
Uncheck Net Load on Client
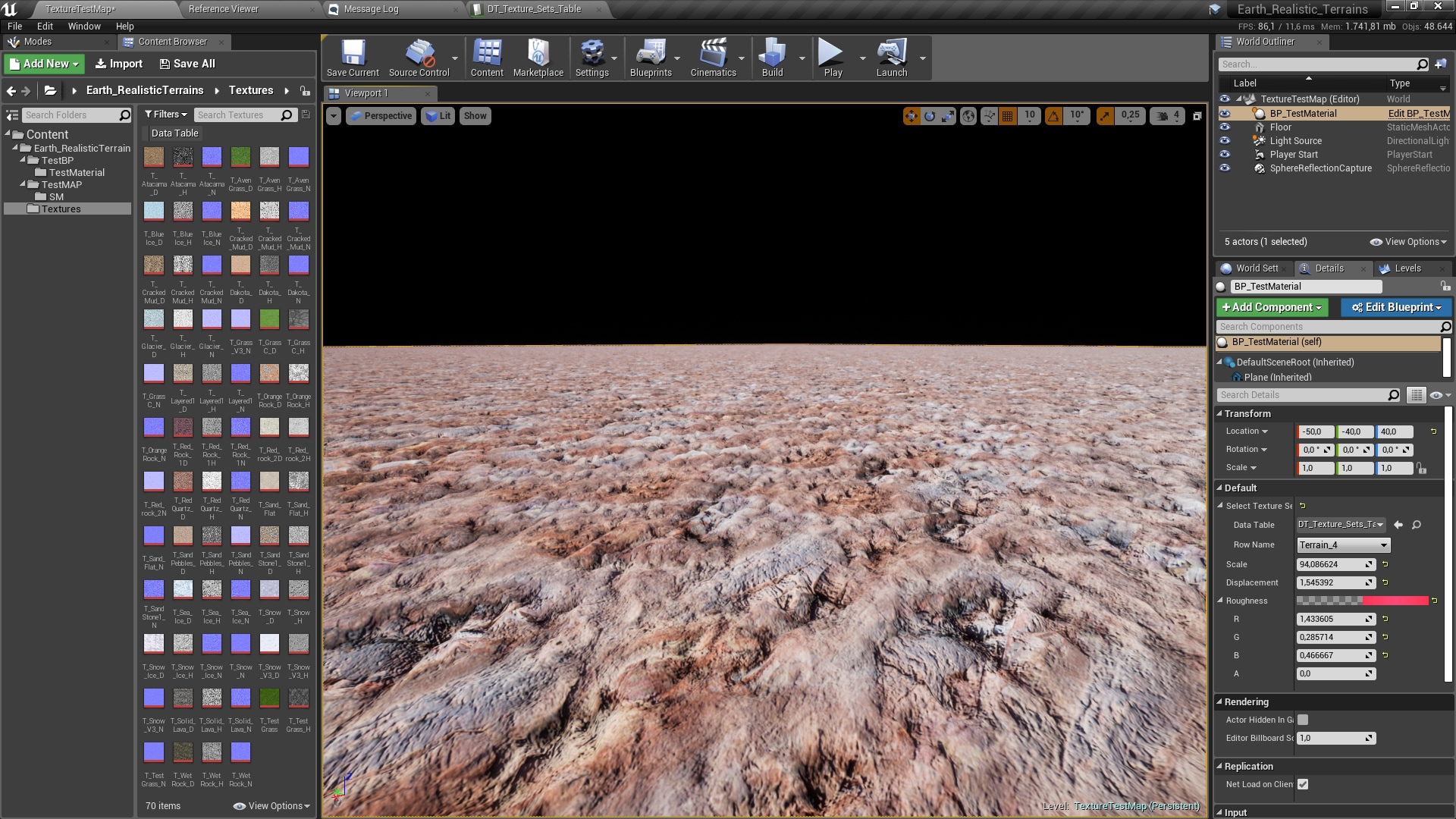1303,784
